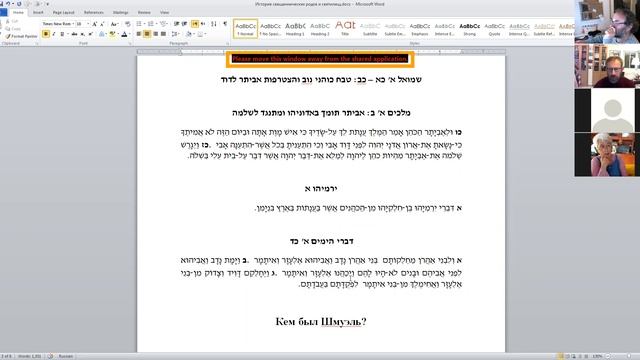This screenshot has width=640, height=360.
Task: Click the Decrease Indent icon
Action: (x=176, y=24)
